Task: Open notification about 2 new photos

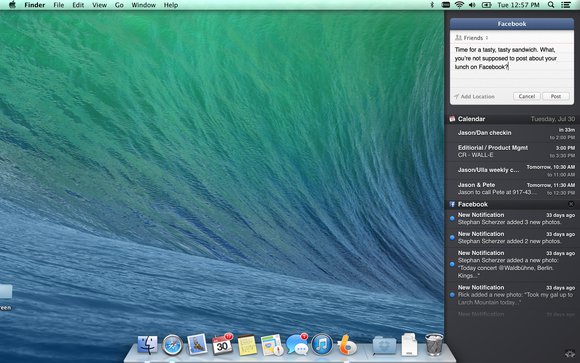Action: coord(512,238)
